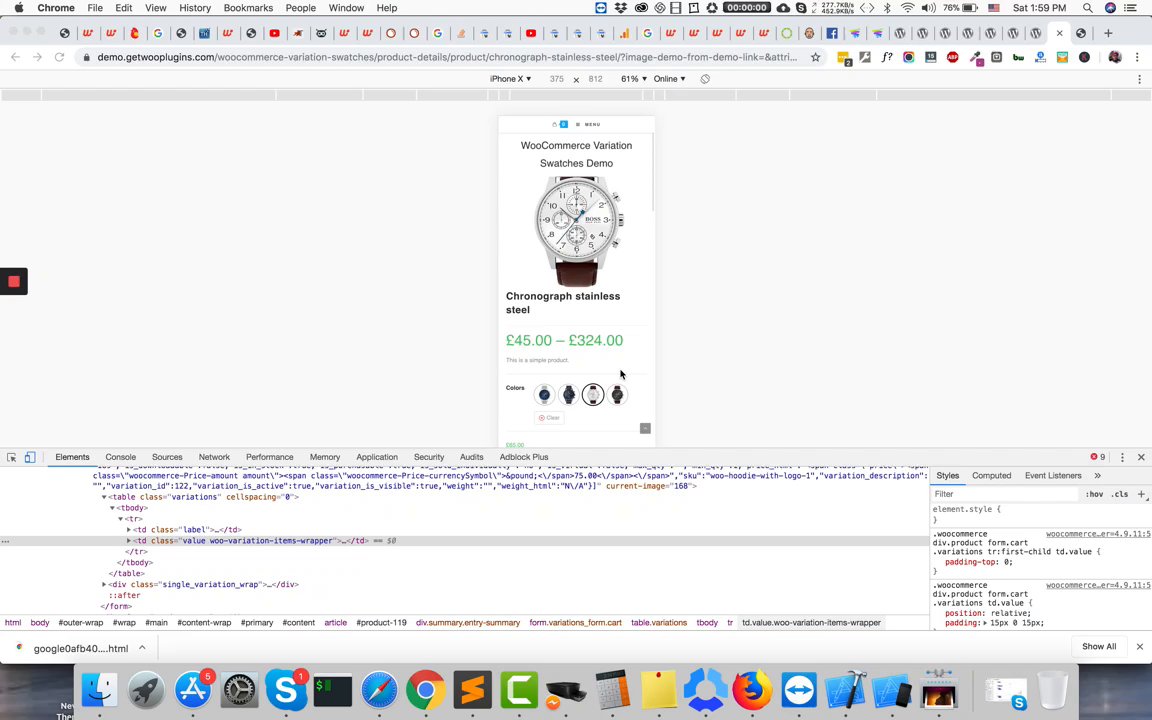
Task: Click the red error count indicator
Action: pos(1098,457)
